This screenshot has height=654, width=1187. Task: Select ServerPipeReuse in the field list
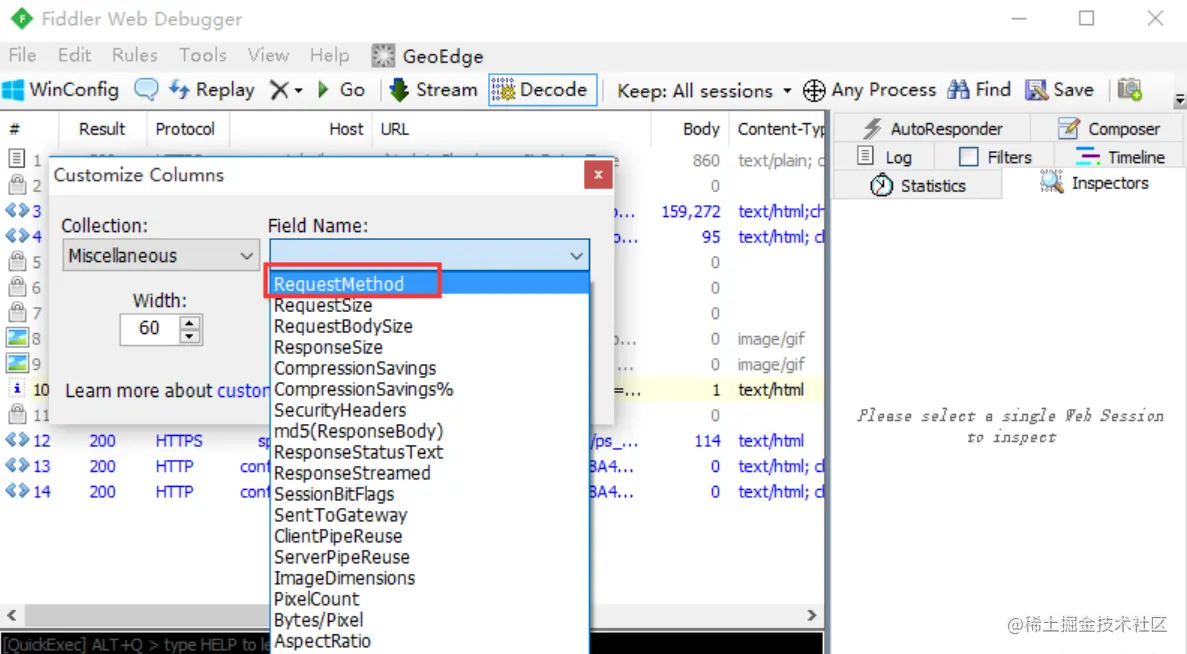click(429, 557)
